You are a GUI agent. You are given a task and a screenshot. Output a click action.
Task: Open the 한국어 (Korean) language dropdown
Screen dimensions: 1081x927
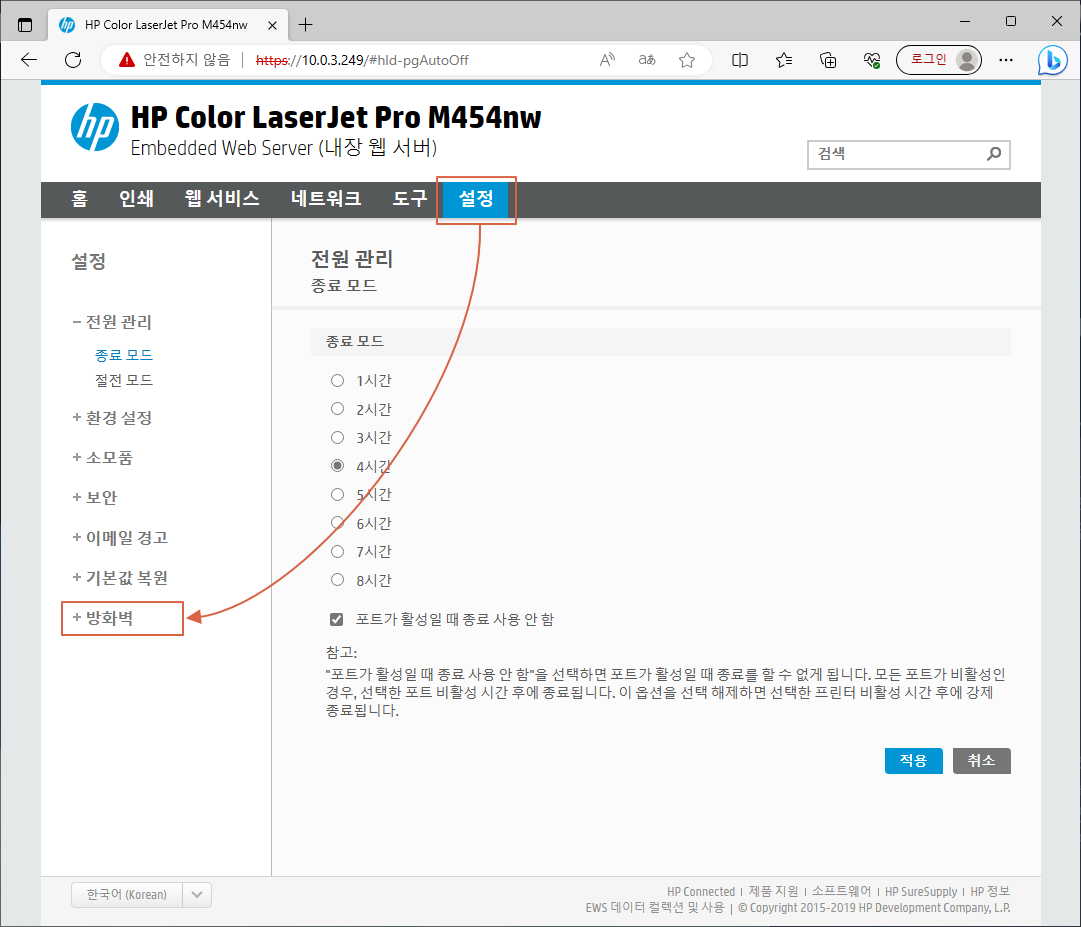[141, 895]
